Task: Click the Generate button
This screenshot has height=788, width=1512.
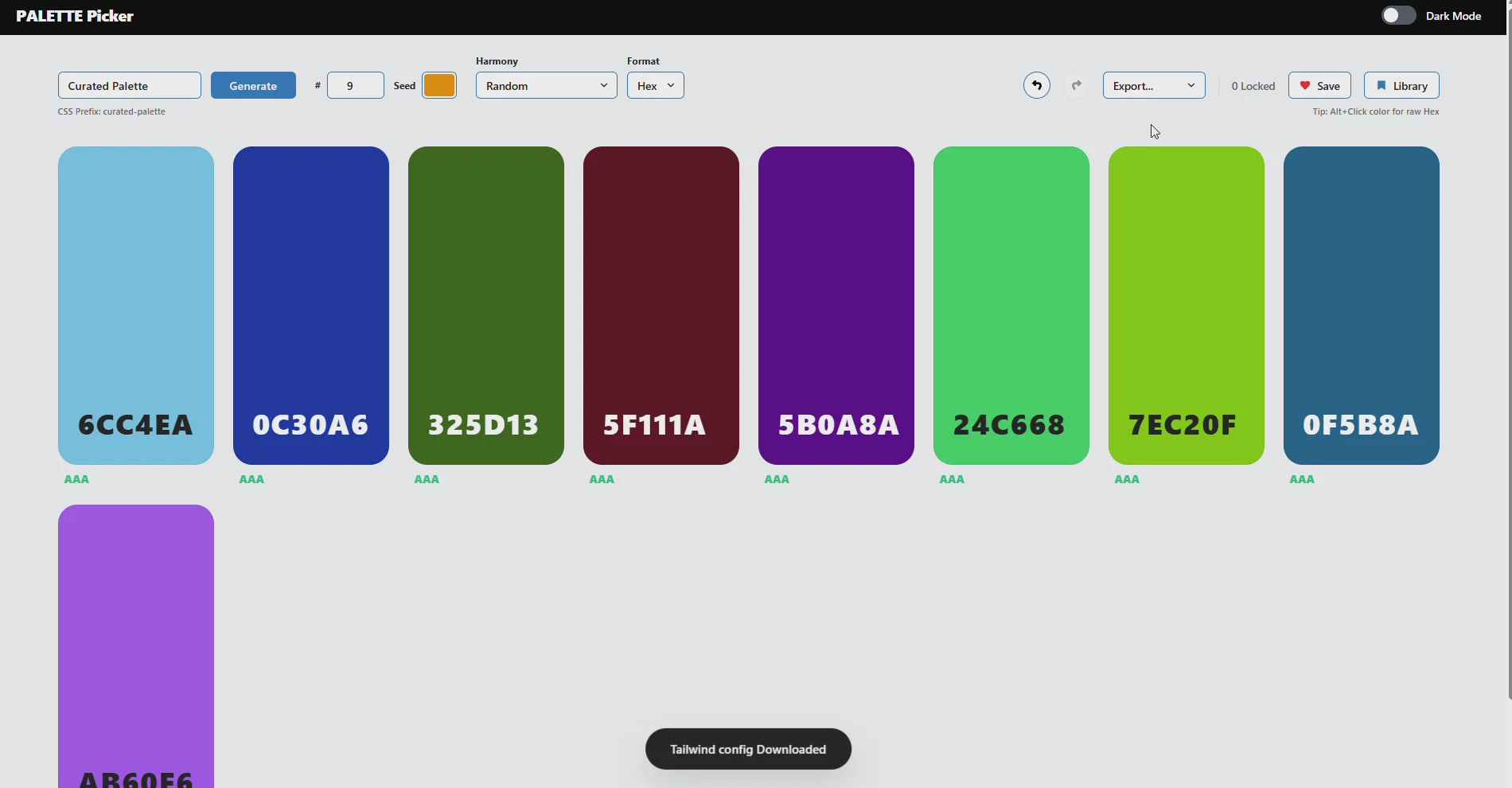Action: (x=253, y=85)
